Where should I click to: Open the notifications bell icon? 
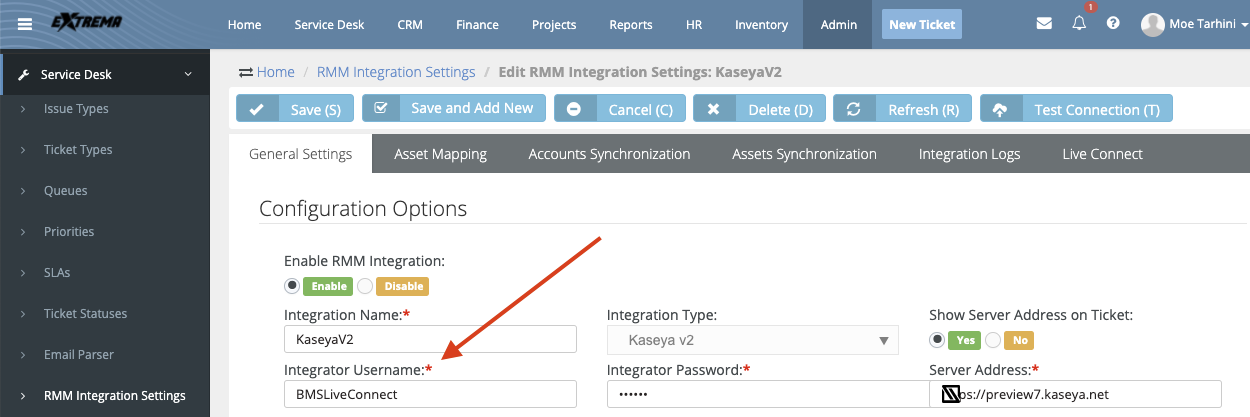point(1079,24)
